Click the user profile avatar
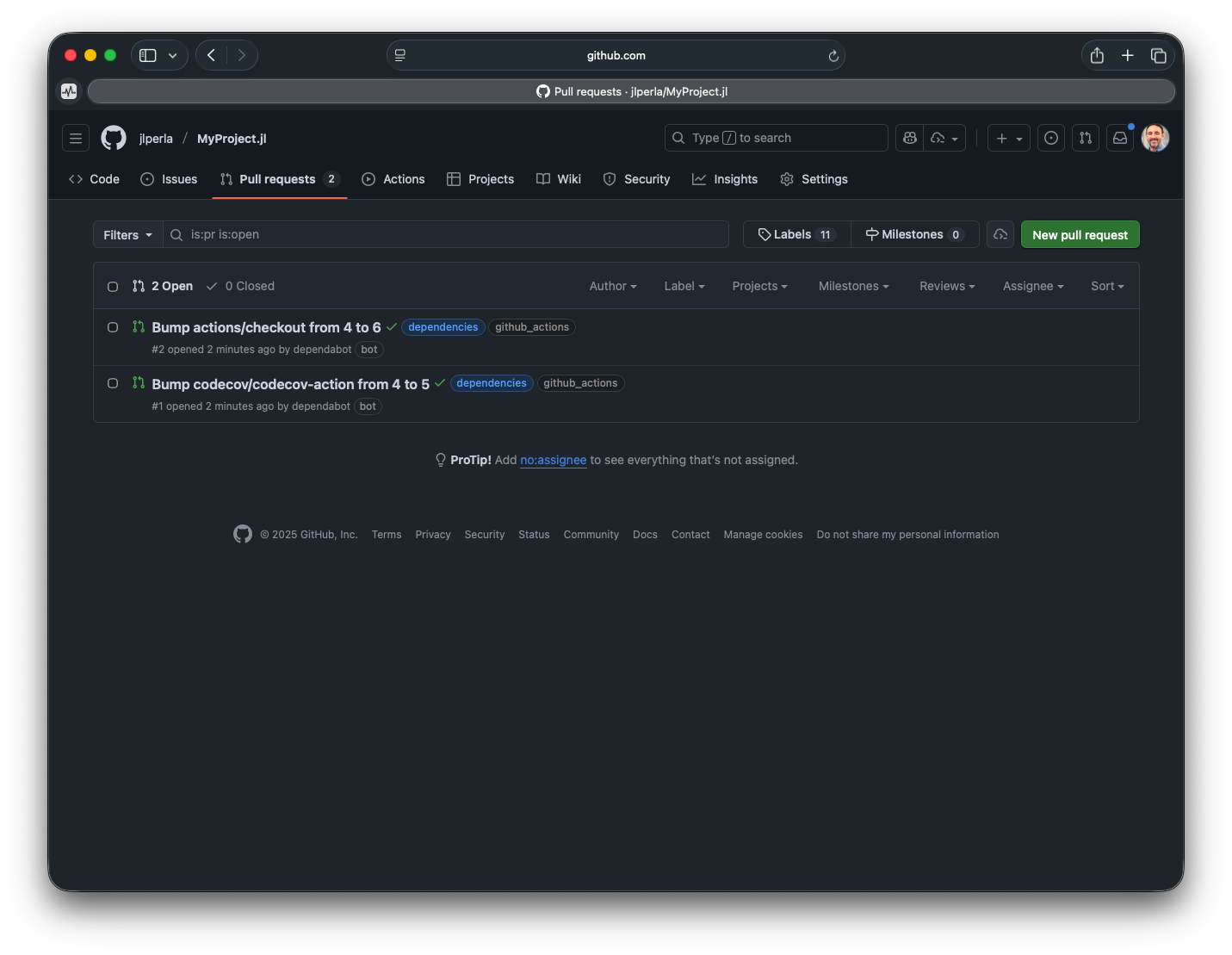 1155,138
